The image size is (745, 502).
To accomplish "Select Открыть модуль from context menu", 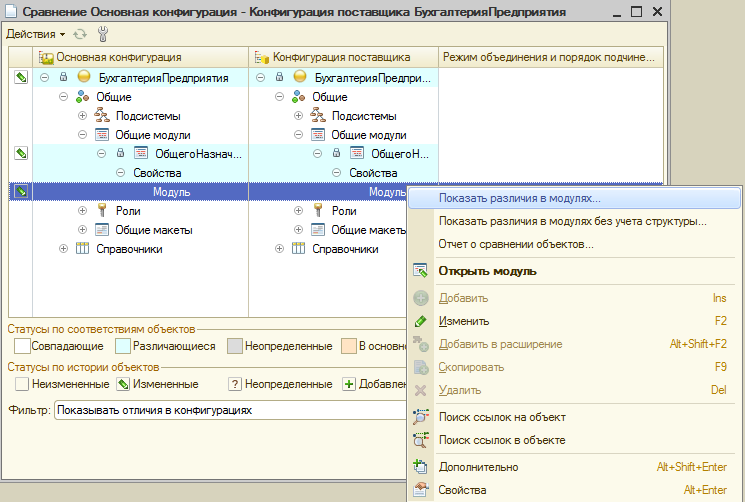I will (x=574, y=271).
